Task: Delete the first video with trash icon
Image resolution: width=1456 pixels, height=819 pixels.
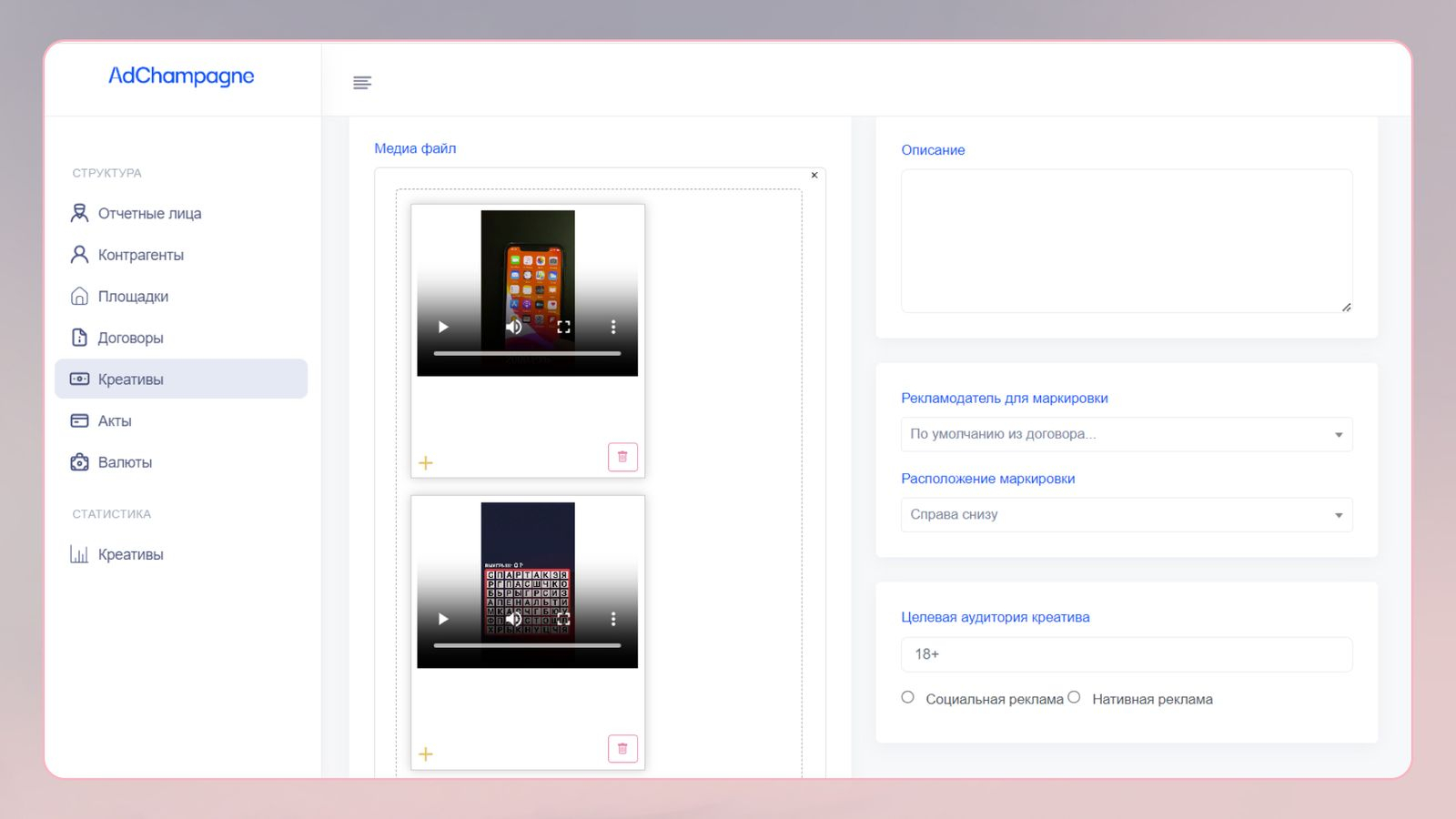Action: coord(622,457)
